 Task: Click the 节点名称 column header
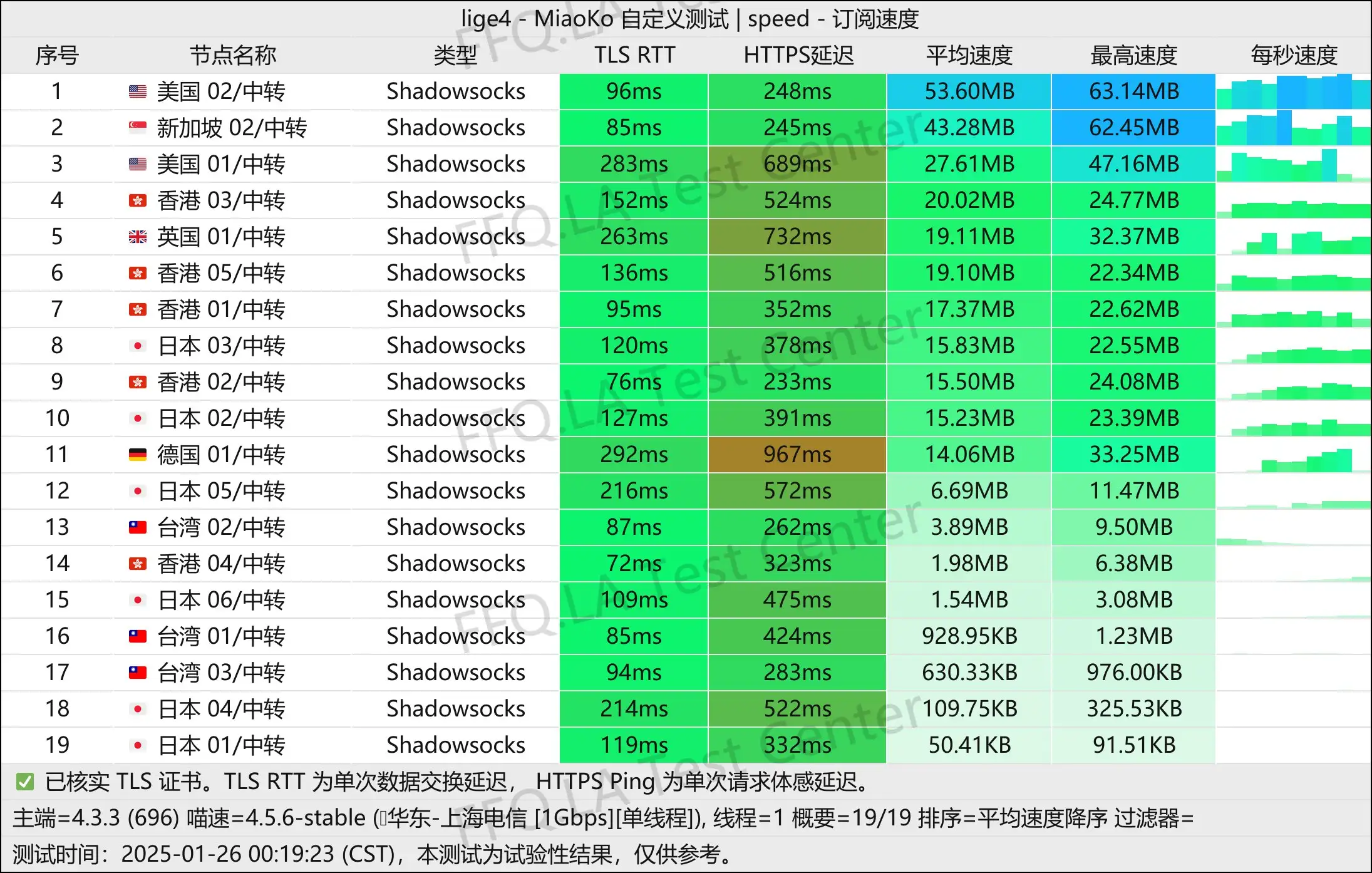click(232, 55)
